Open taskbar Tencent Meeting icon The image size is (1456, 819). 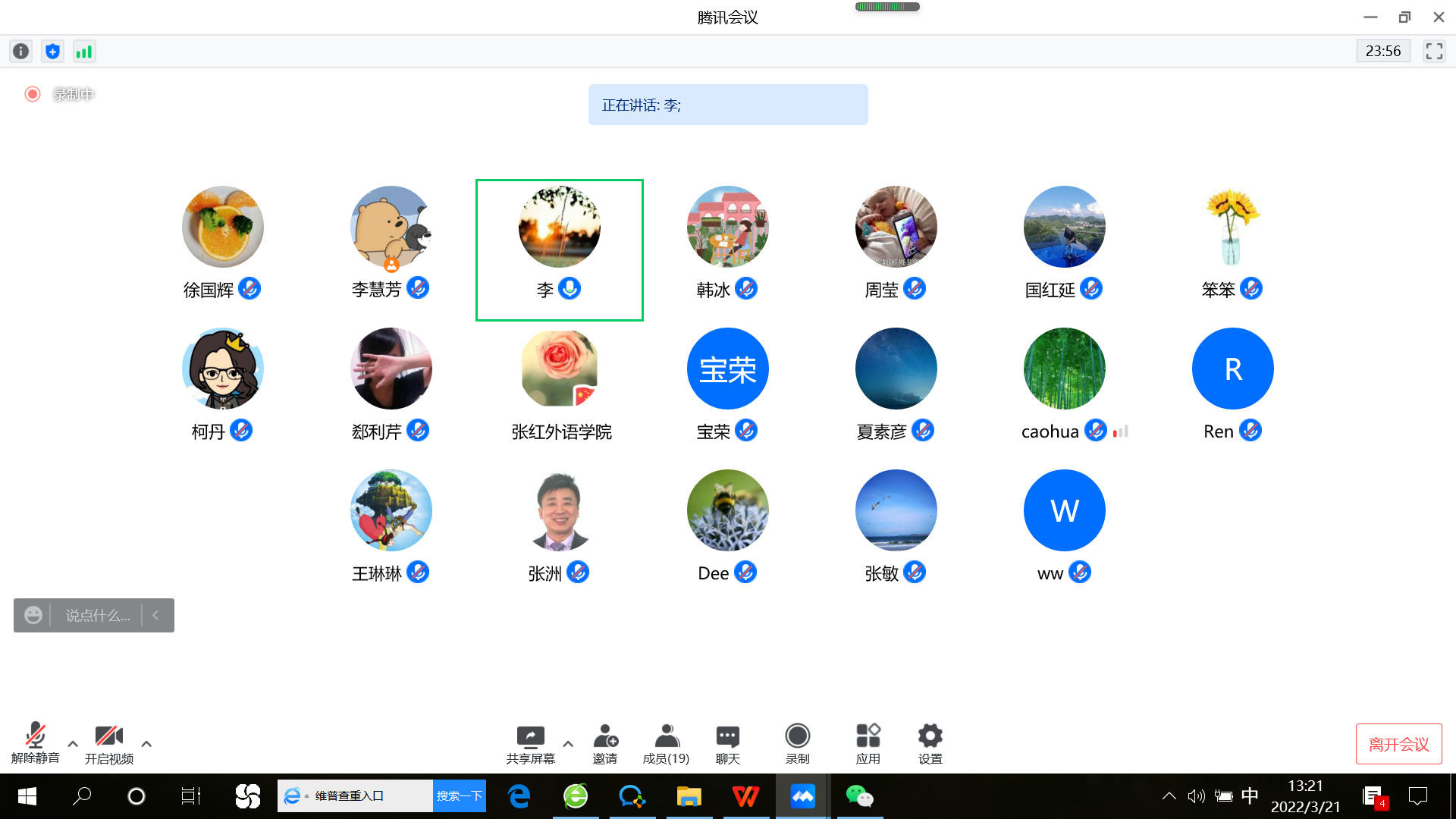[802, 796]
